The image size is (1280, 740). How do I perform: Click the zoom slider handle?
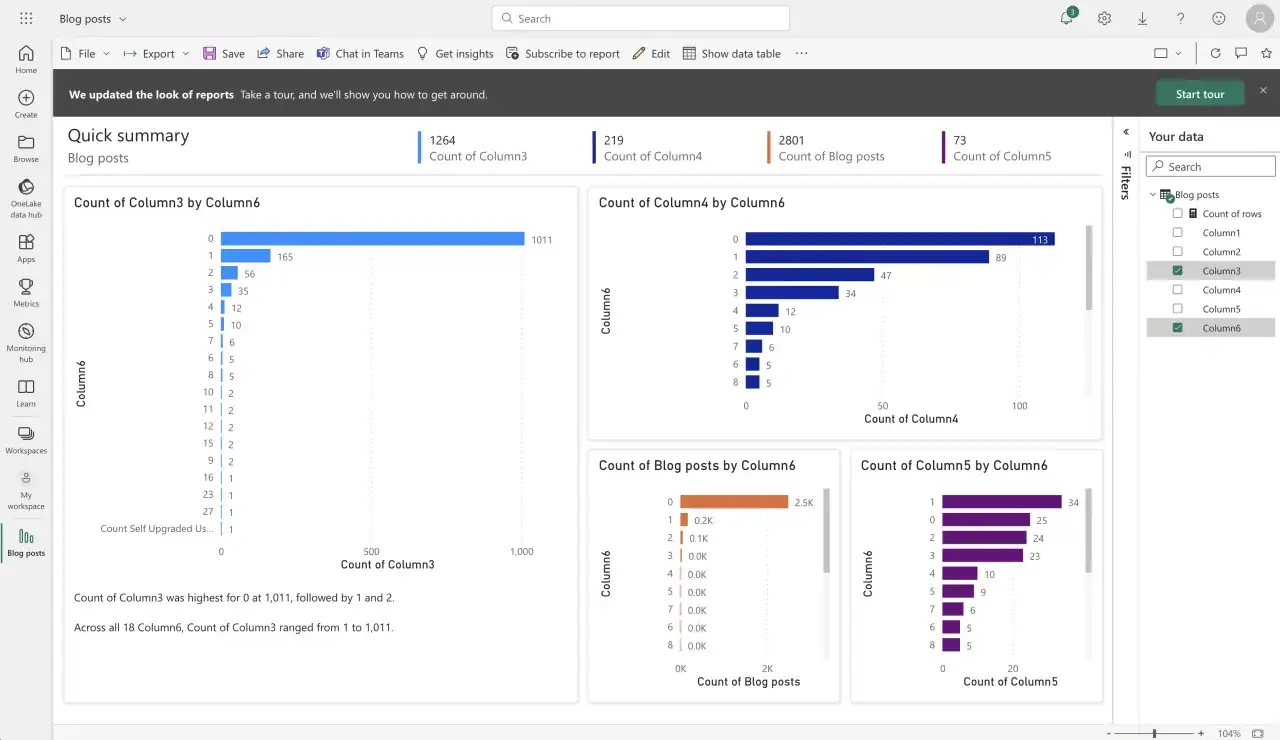[1154, 733]
